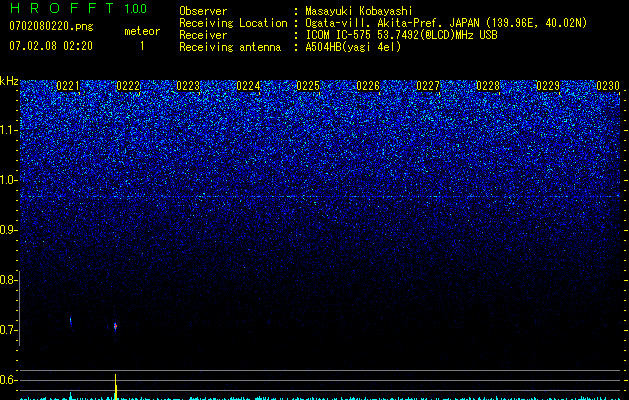Image resolution: width=629 pixels, height=400 pixels.
Task: Click the 'Receiver' field label
Action: pos(203,35)
